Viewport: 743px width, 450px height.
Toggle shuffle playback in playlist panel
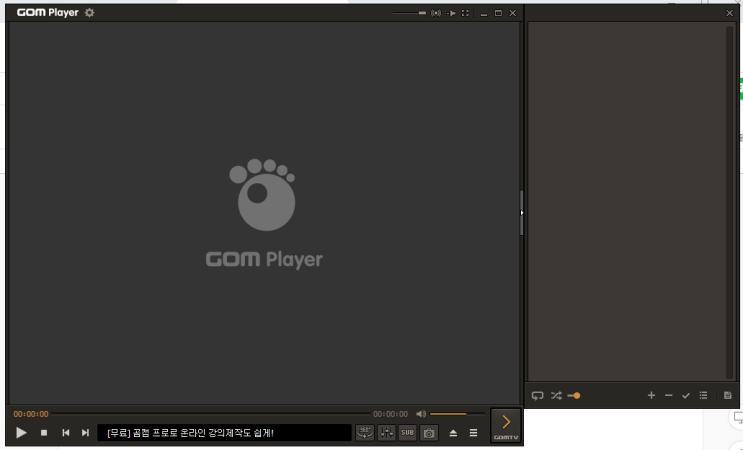556,396
